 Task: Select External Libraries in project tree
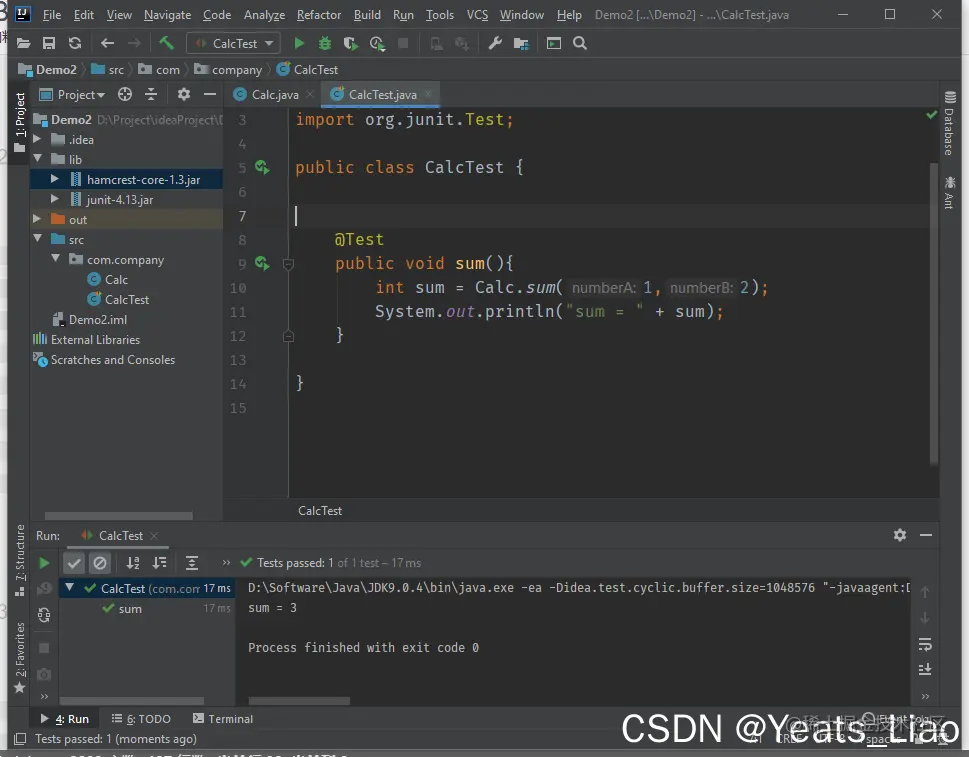(87, 339)
